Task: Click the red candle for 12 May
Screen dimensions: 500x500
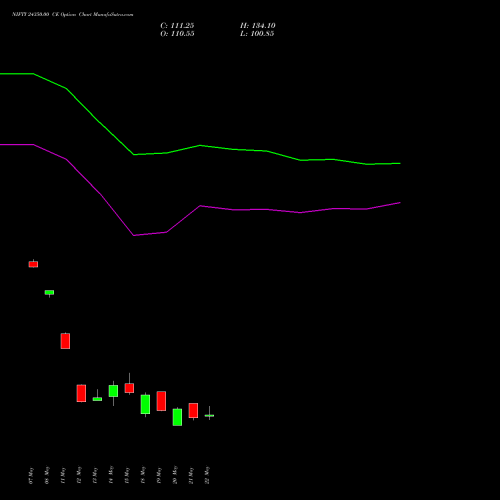Action: 81,393
